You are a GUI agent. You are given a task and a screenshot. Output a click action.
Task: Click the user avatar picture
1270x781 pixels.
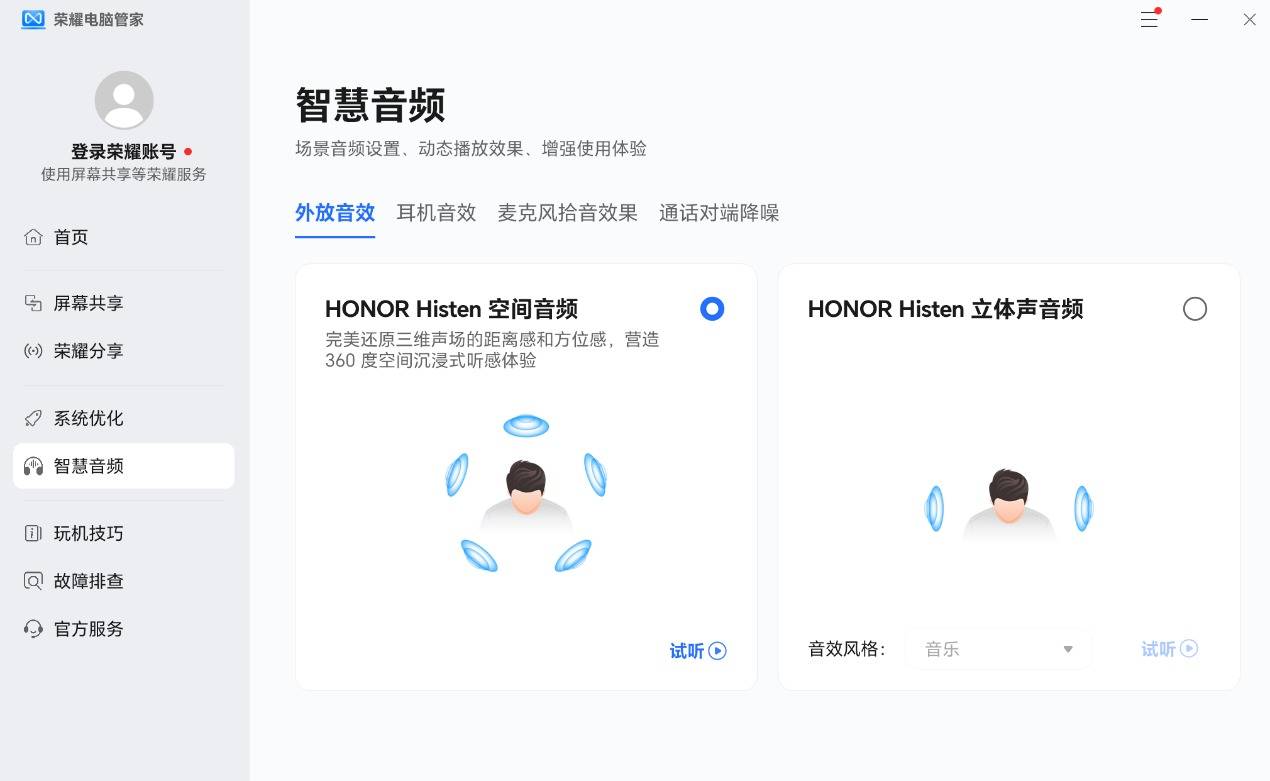[x=124, y=100]
